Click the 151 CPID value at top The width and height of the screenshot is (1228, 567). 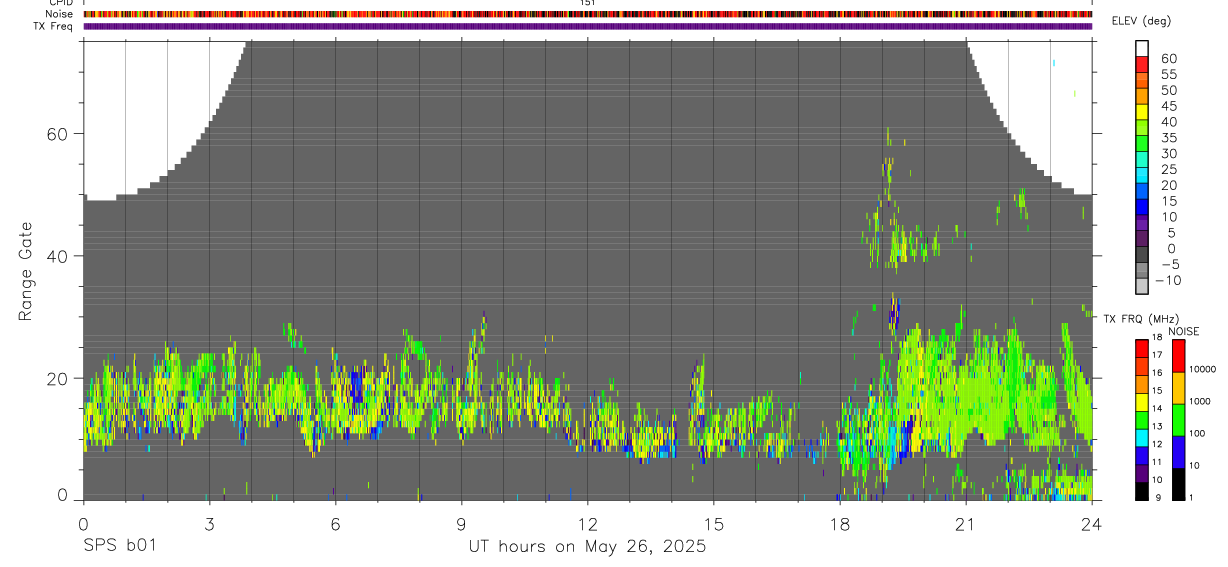click(588, 3)
